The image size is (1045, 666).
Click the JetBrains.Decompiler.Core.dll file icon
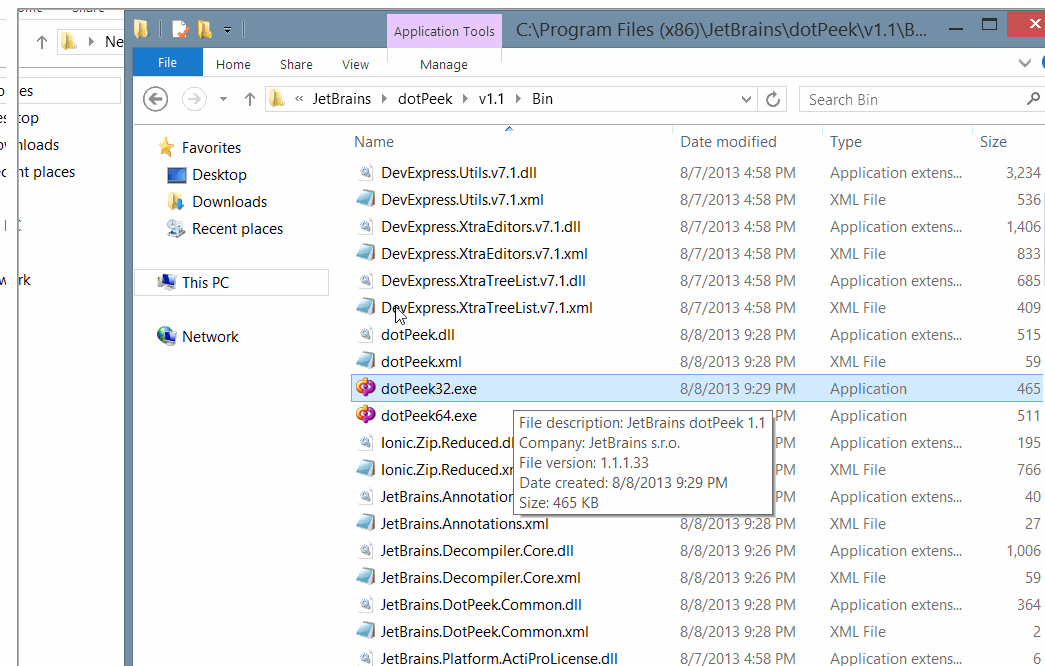pyautogui.click(x=365, y=550)
